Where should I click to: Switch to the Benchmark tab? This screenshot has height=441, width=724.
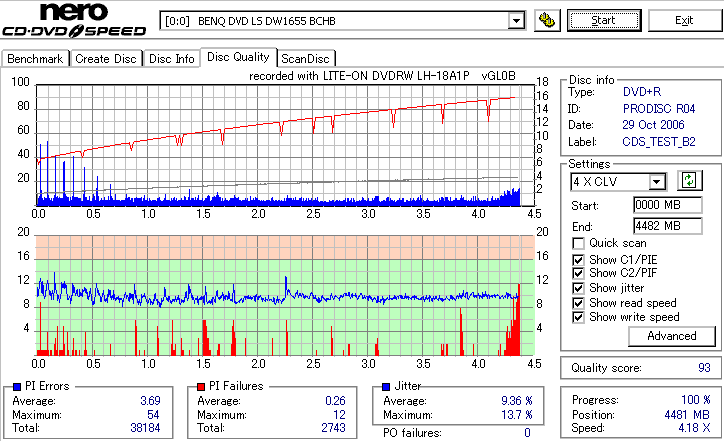point(35,59)
